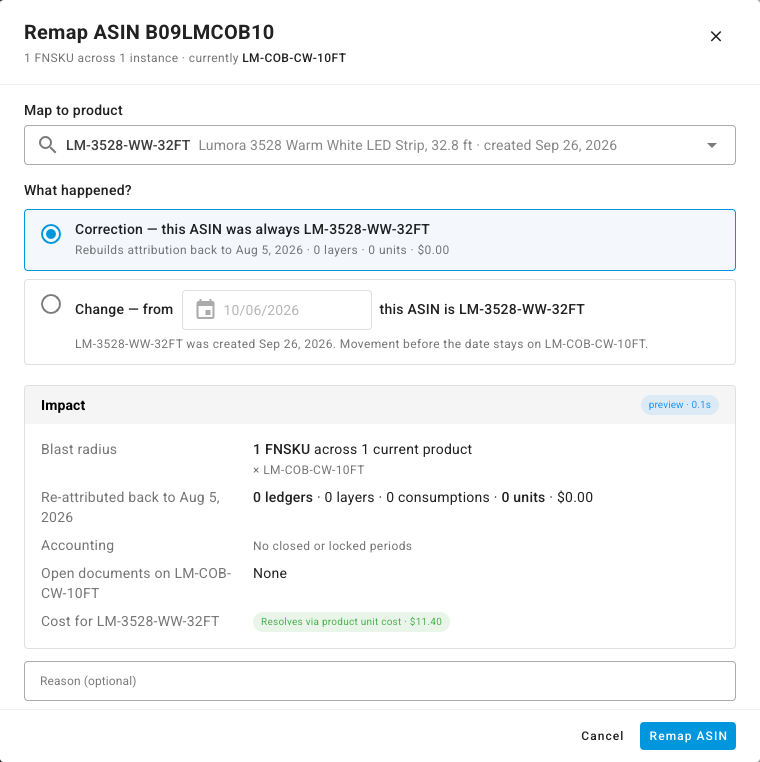Screen dimensions: 760x762
Task: Click the Resolves via product unit cost chip
Action: pyautogui.click(x=351, y=622)
